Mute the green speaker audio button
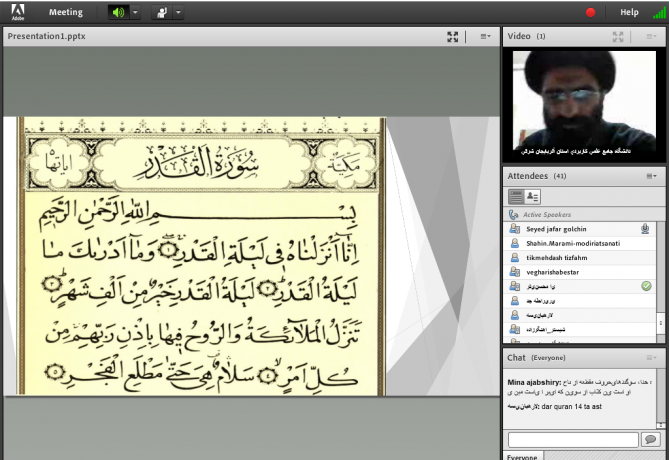The height and width of the screenshot is (460, 669). pyautogui.click(x=118, y=13)
